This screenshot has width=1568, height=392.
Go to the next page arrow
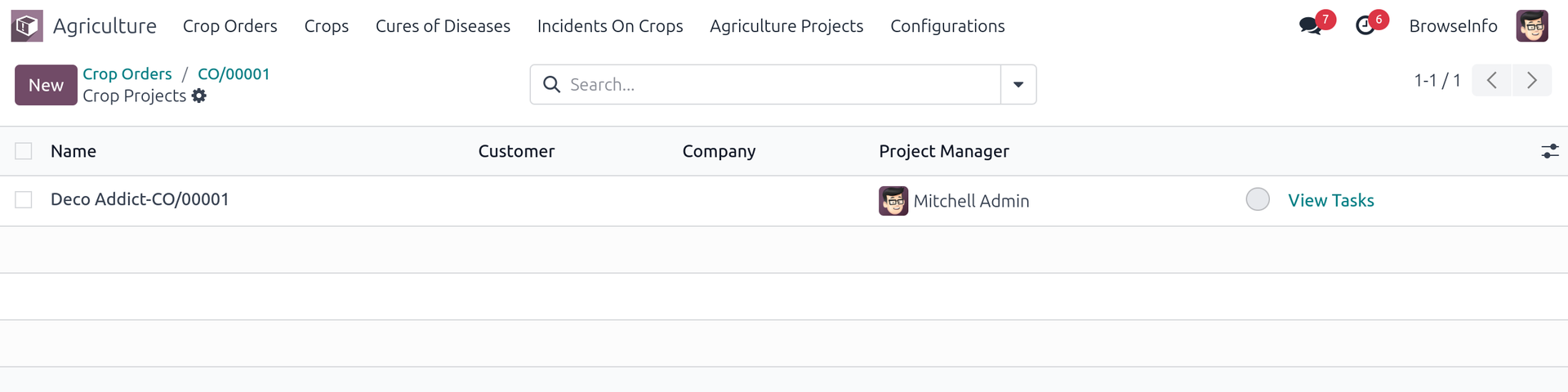tap(1531, 80)
